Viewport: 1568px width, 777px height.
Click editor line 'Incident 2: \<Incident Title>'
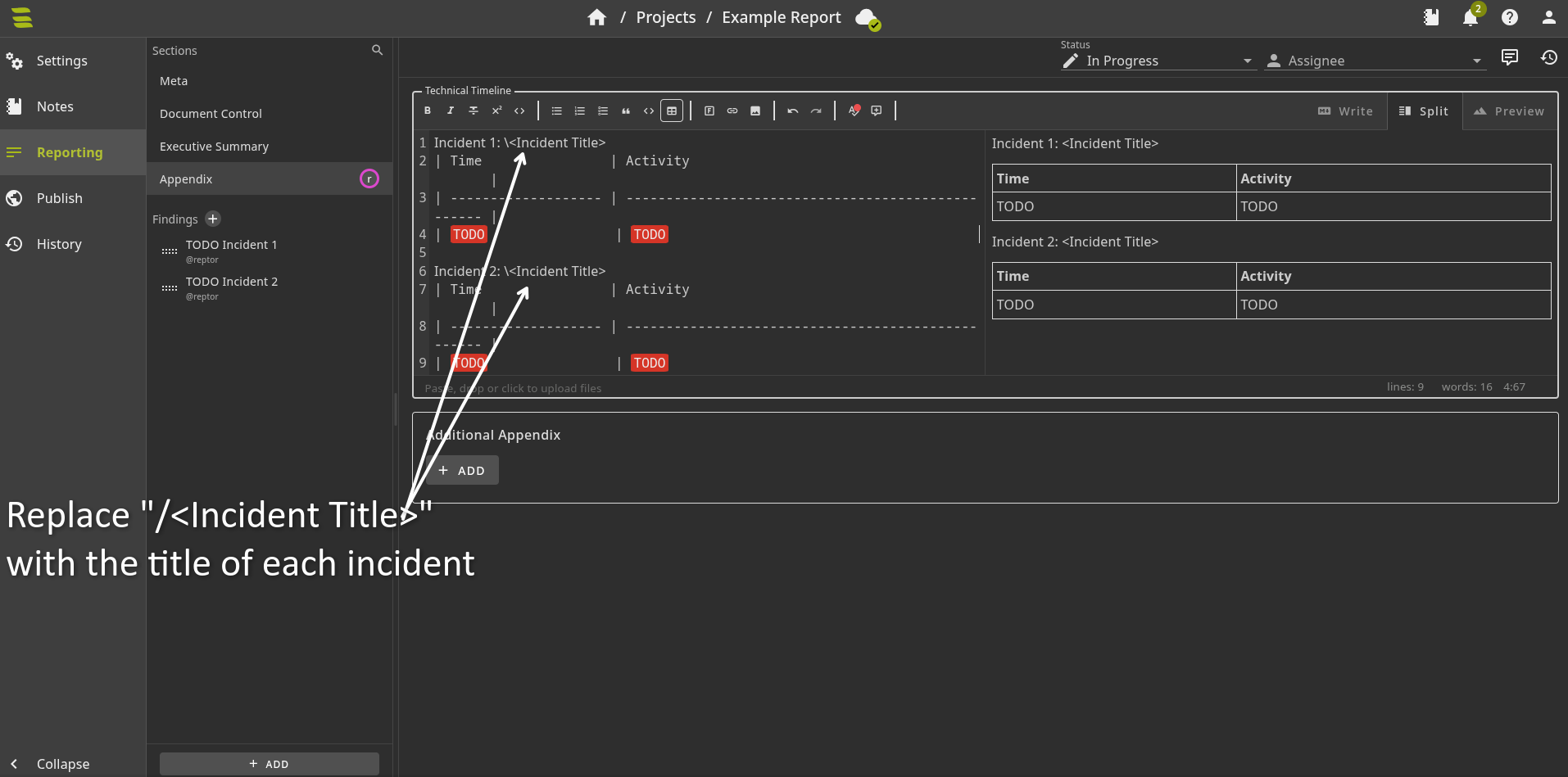pyautogui.click(x=519, y=271)
